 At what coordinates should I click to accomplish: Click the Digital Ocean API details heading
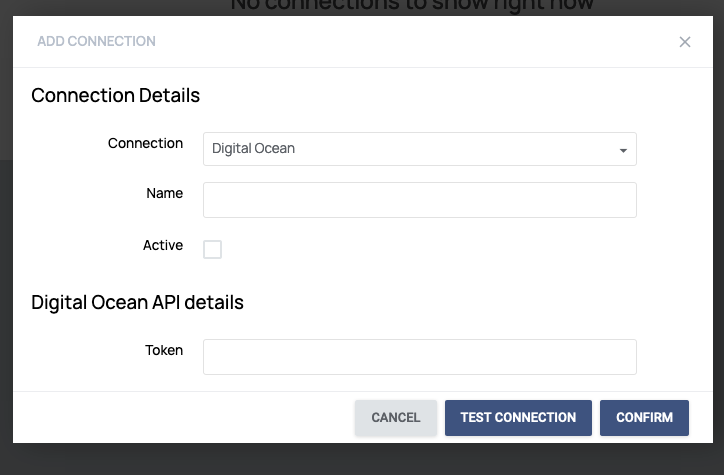137,303
